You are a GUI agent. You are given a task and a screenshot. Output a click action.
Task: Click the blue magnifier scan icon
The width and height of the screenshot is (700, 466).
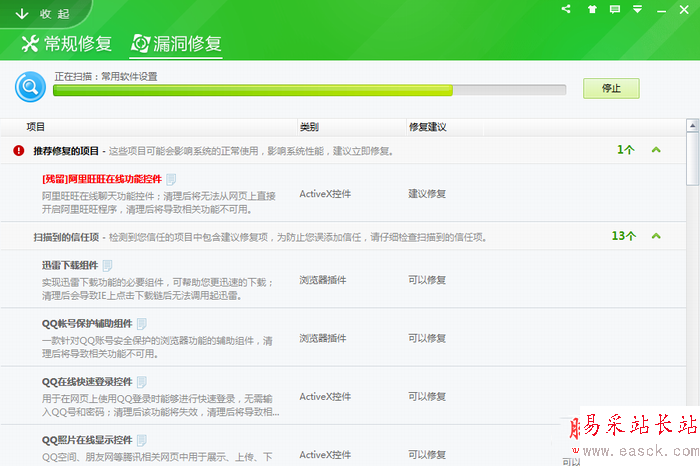pos(30,87)
